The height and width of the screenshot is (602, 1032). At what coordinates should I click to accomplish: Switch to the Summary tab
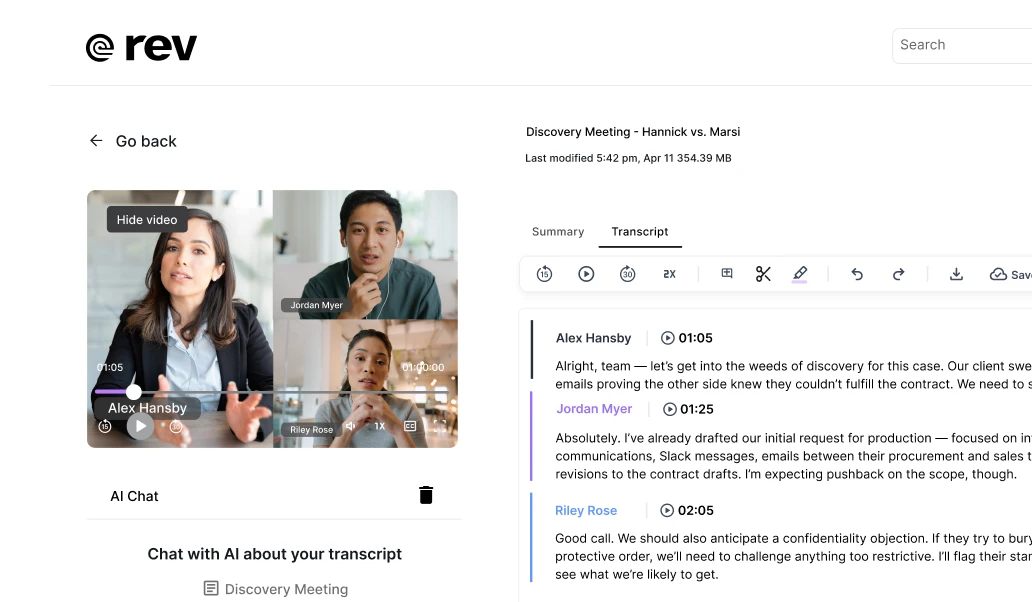point(557,232)
